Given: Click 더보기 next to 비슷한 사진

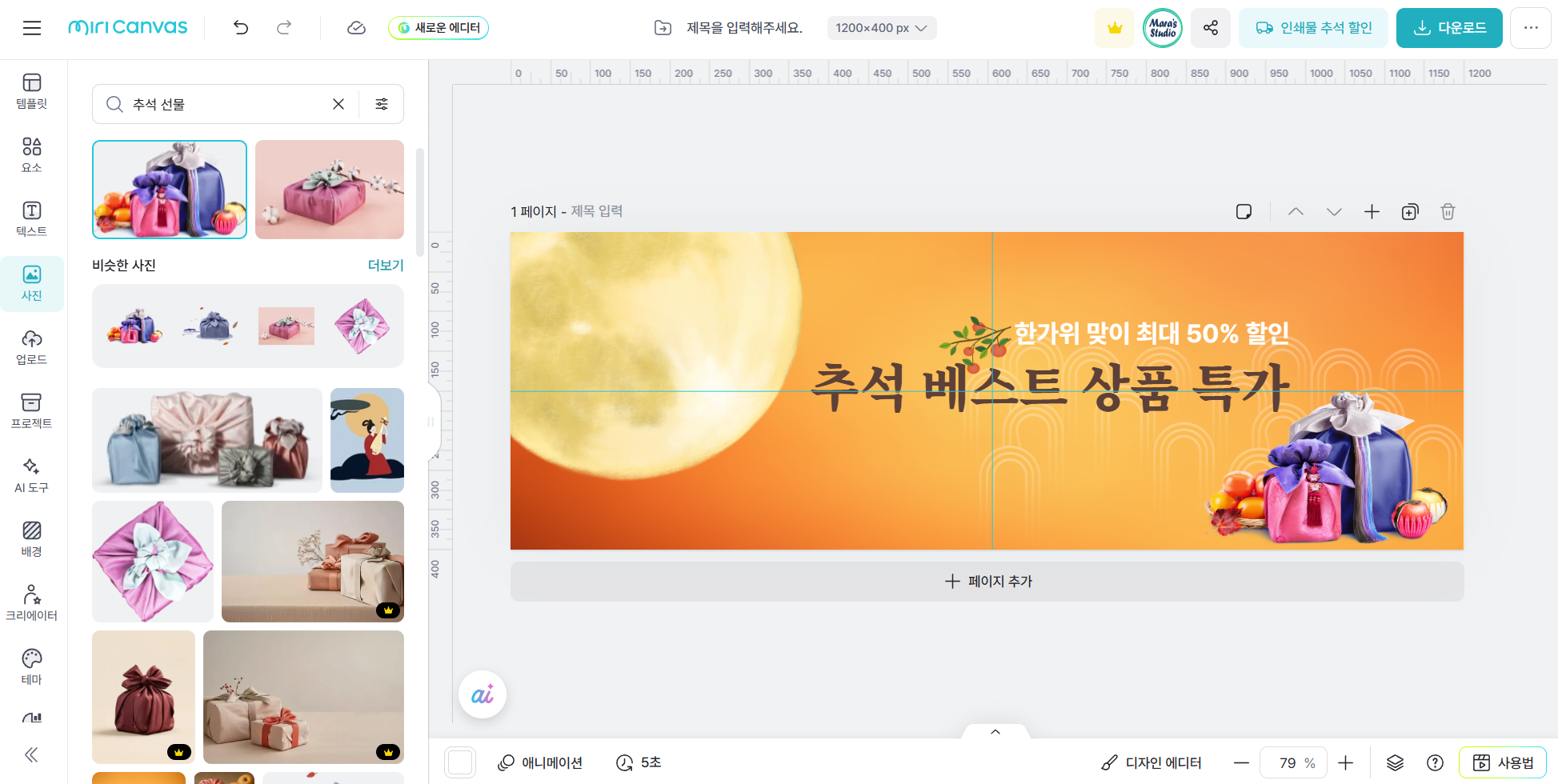Looking at the screenshot, I should click(x=386, y=265).
